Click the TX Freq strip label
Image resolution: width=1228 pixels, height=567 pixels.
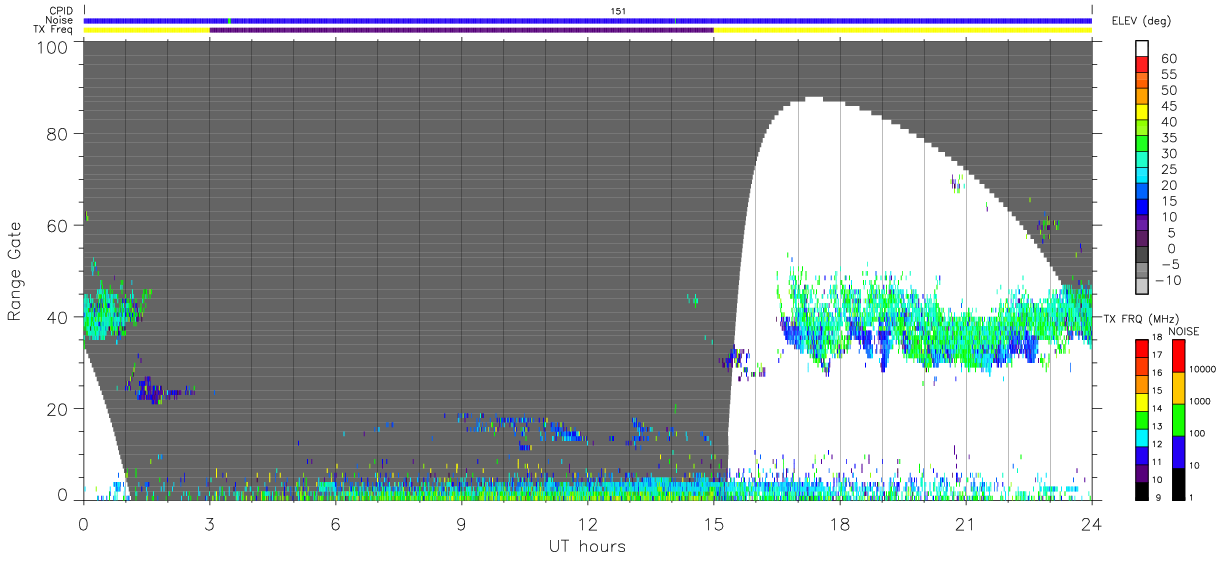[x=54, y=30]
